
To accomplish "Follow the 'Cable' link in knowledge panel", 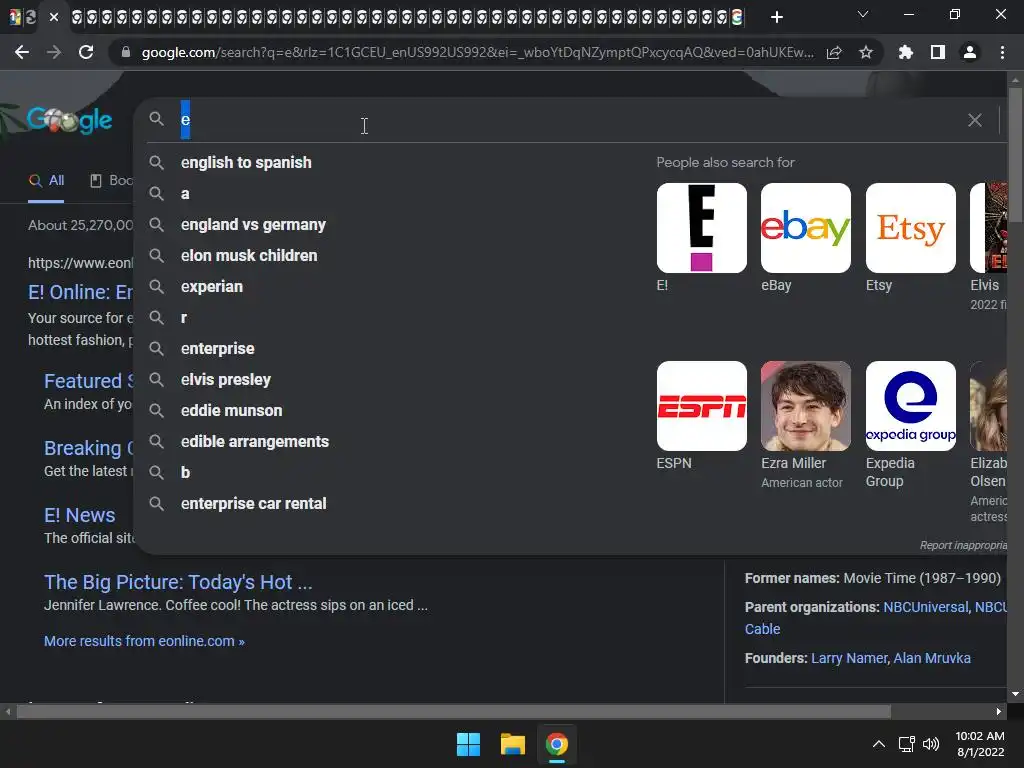I will pyautogui.click(x=762, y=629).
